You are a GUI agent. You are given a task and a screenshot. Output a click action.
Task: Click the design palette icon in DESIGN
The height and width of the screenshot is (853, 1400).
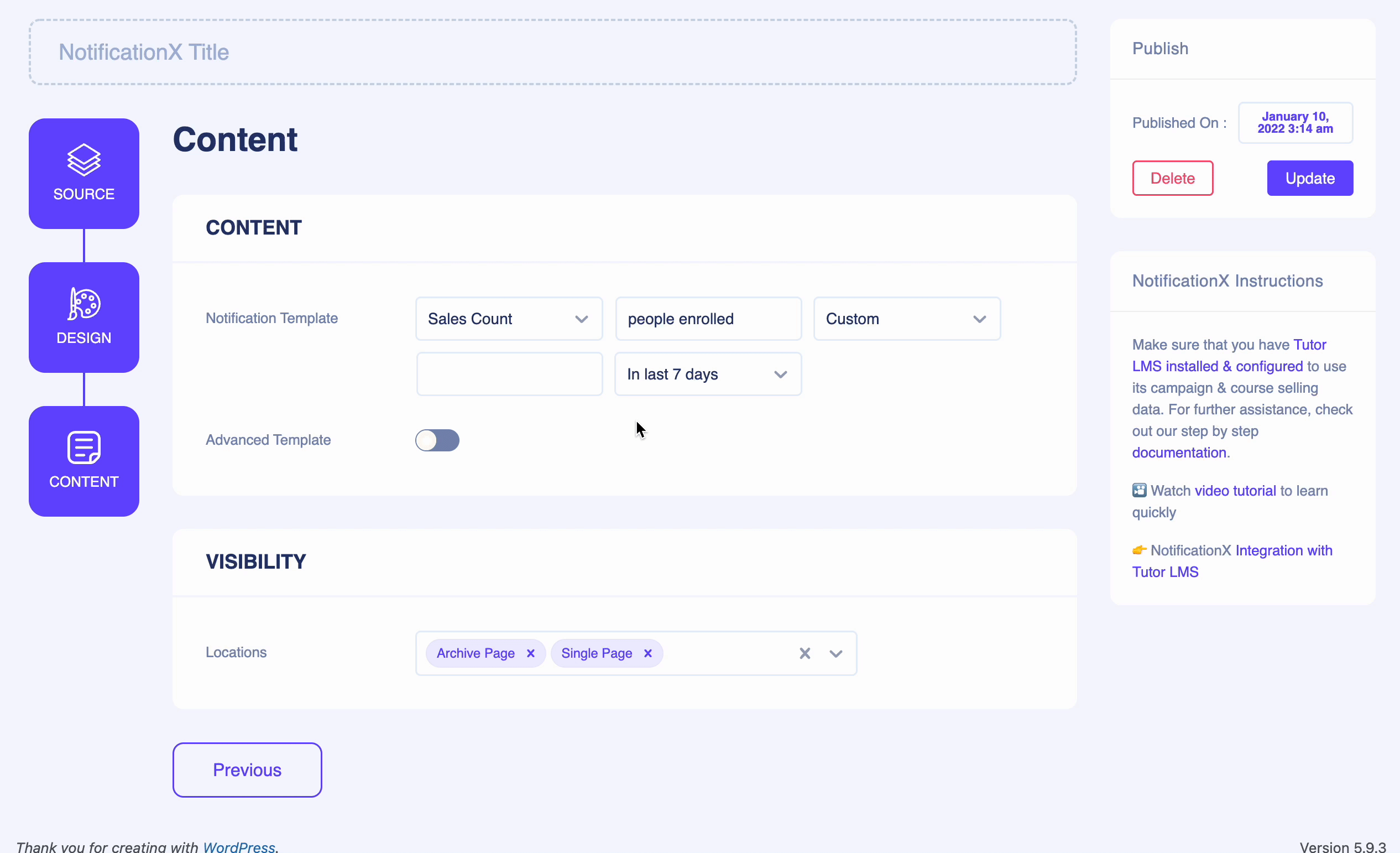(84, 304)
